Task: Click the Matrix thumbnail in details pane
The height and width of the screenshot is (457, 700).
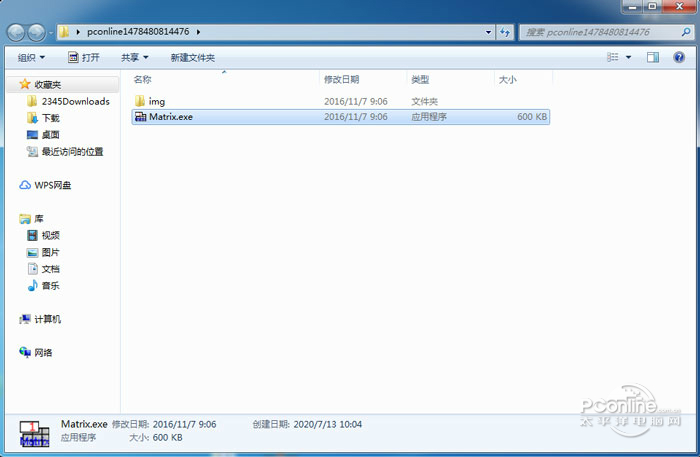Action: pos(34,432)
